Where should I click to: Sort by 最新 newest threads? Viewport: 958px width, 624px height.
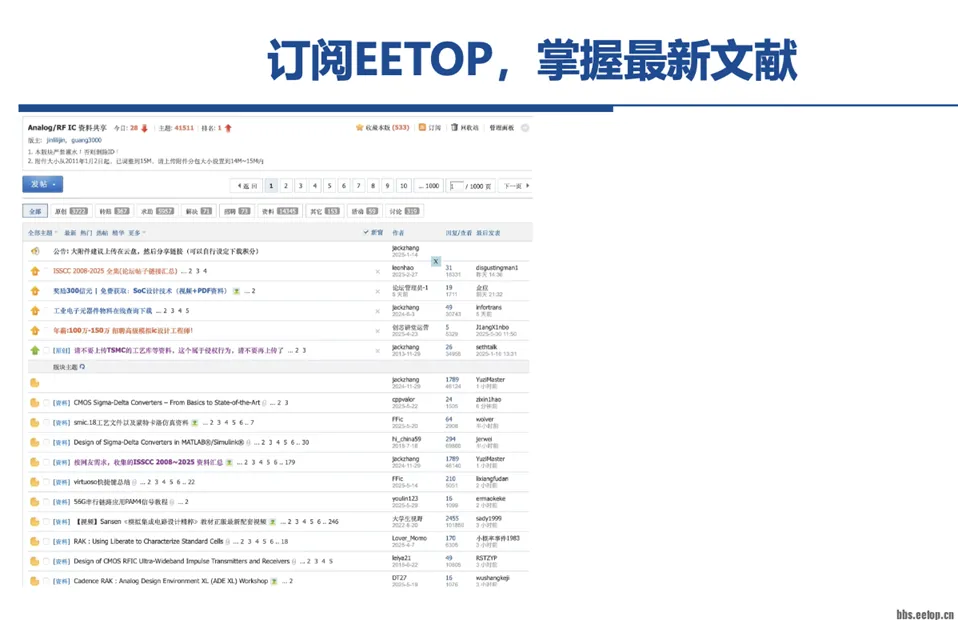(x=70, y=233)
